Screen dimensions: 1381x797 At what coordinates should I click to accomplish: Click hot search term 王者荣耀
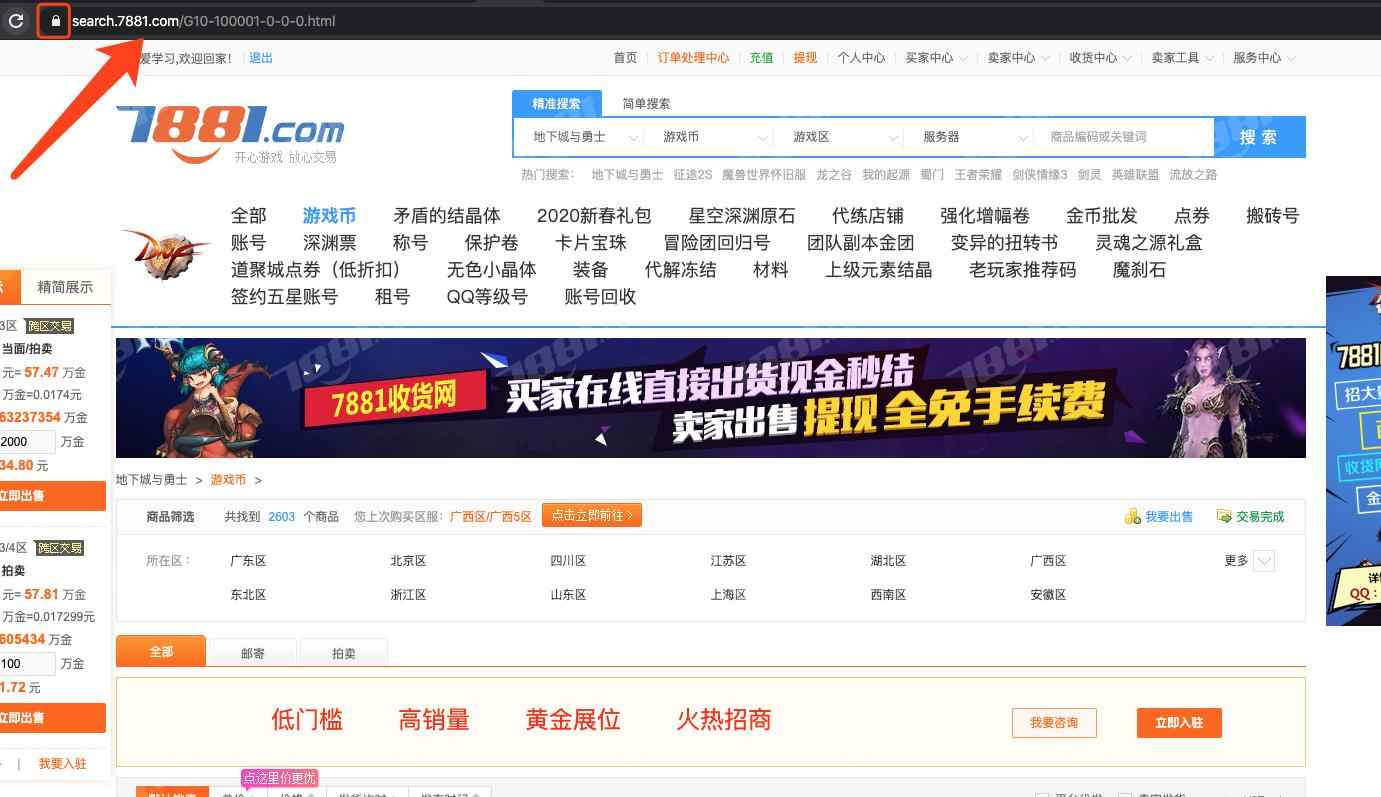pyautogui.click(x=978, y=175)
